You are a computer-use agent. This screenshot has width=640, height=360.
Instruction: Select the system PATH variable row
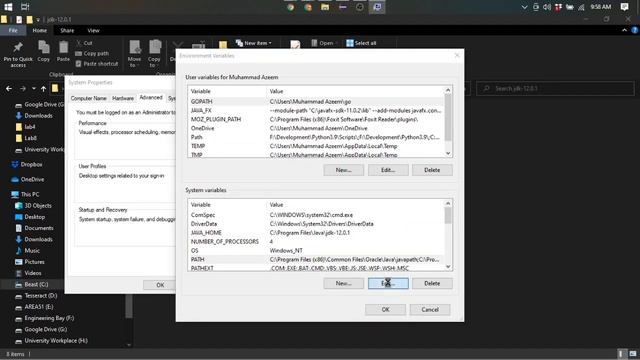click(x=316, y=260)
